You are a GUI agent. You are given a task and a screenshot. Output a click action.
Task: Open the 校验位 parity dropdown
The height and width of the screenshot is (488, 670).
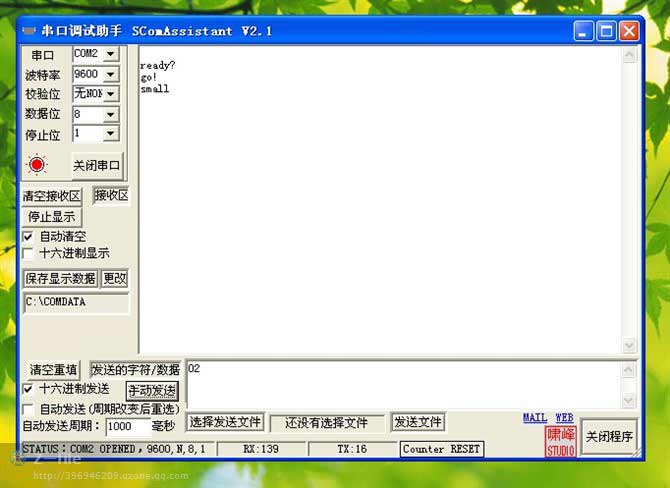tap(110, 94)
